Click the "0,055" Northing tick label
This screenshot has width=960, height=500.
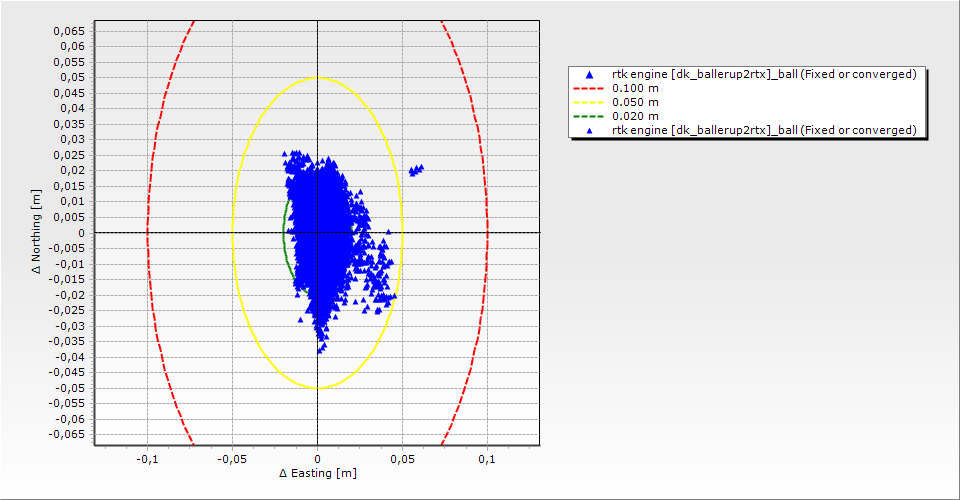coord(69,62)
